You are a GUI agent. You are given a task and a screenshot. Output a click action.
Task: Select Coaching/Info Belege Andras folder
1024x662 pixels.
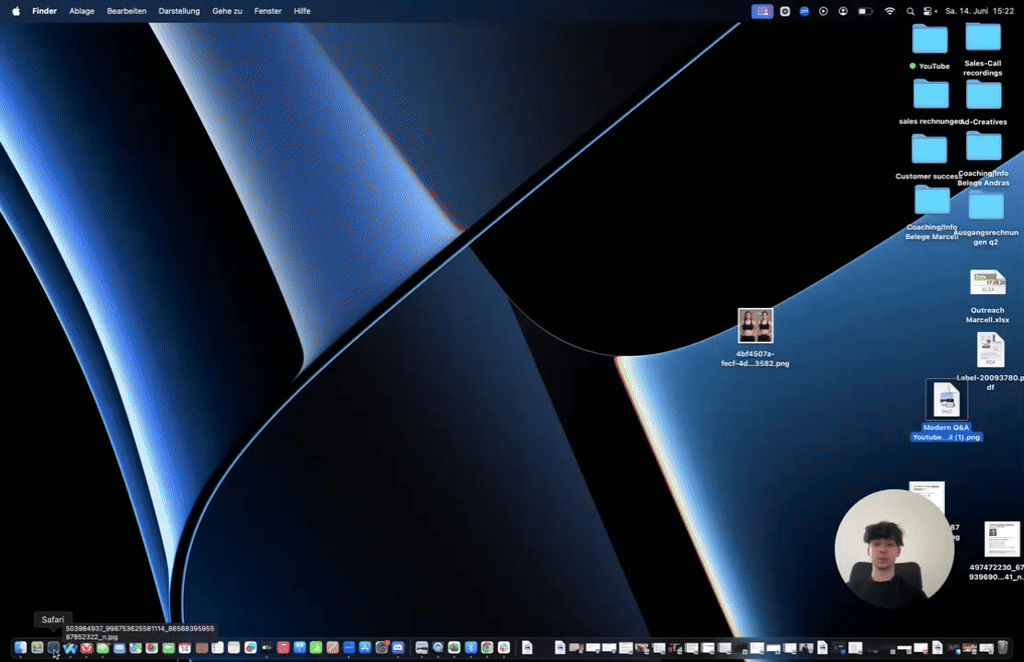pyautogui.click(x=984, y=146)
